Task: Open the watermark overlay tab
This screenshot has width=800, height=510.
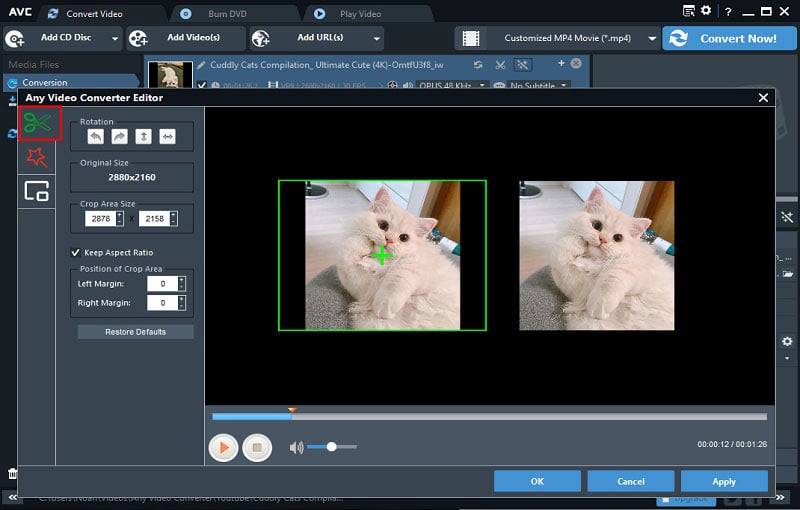Action: pos(37,191)
